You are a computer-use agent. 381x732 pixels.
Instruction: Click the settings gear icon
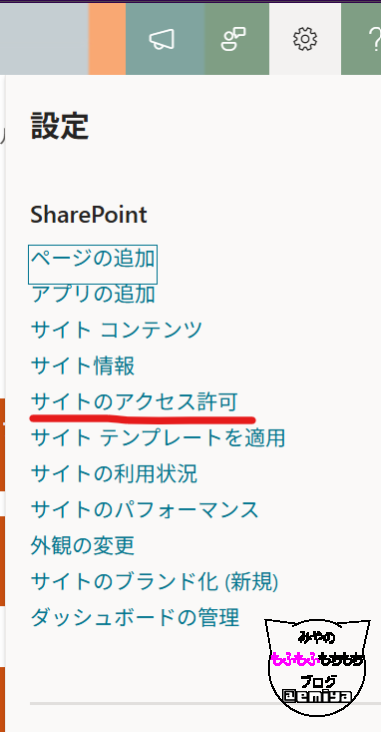pos(305,39)
